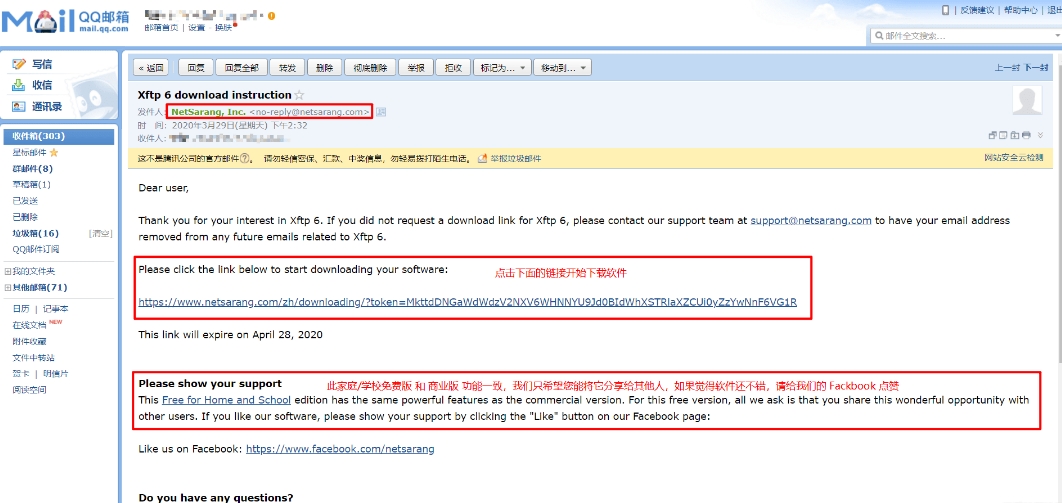Screen dimensions: 1062x503
Task: Click the mobile phone icon in header
Action: tap(946, 9)
